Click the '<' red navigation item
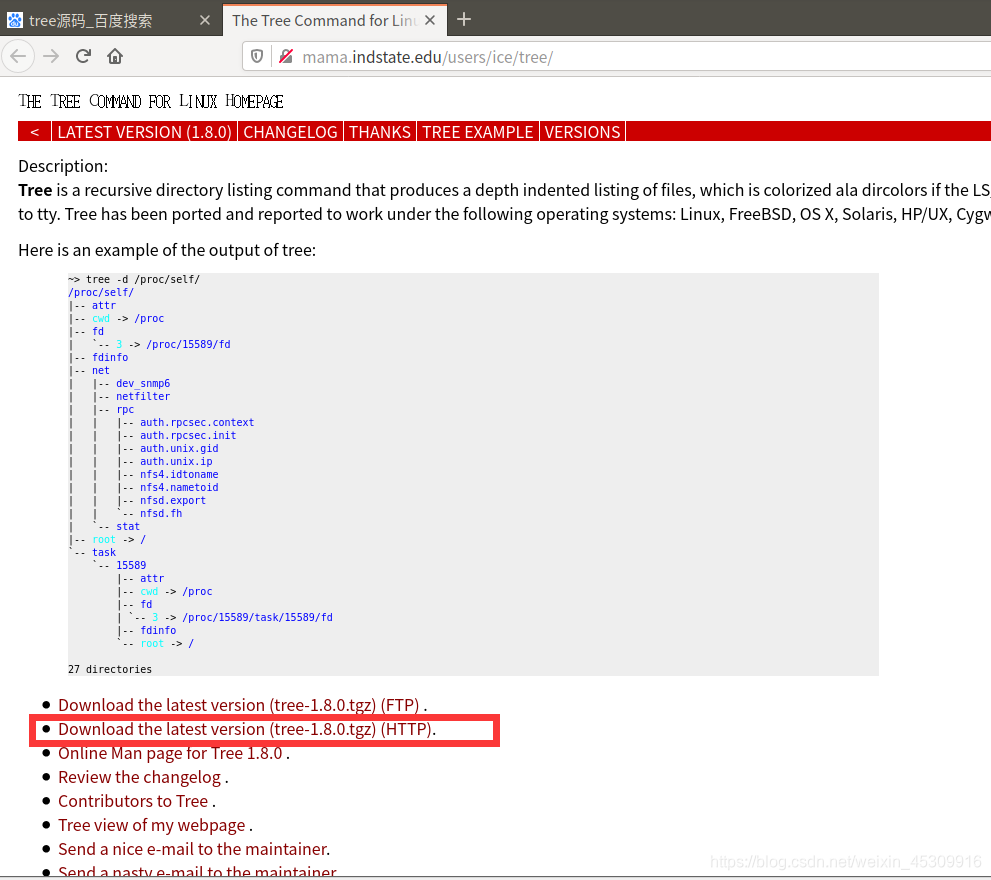The width and height of the screenshot is (991, 880). pyautogui.click(x=35, y=131)
